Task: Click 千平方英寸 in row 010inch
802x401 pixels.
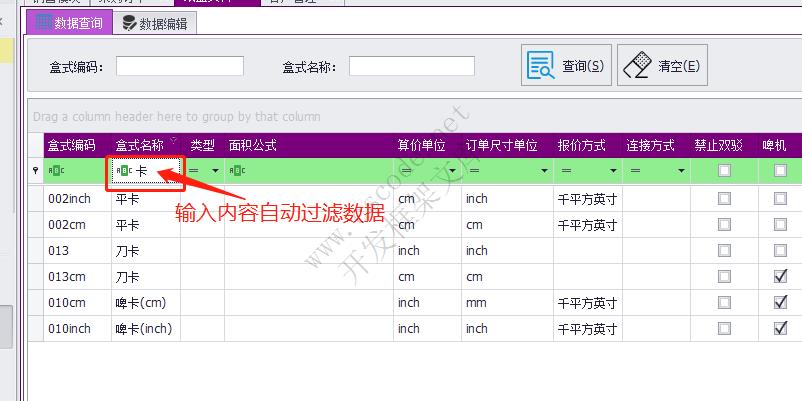Action: click(587, 329)
